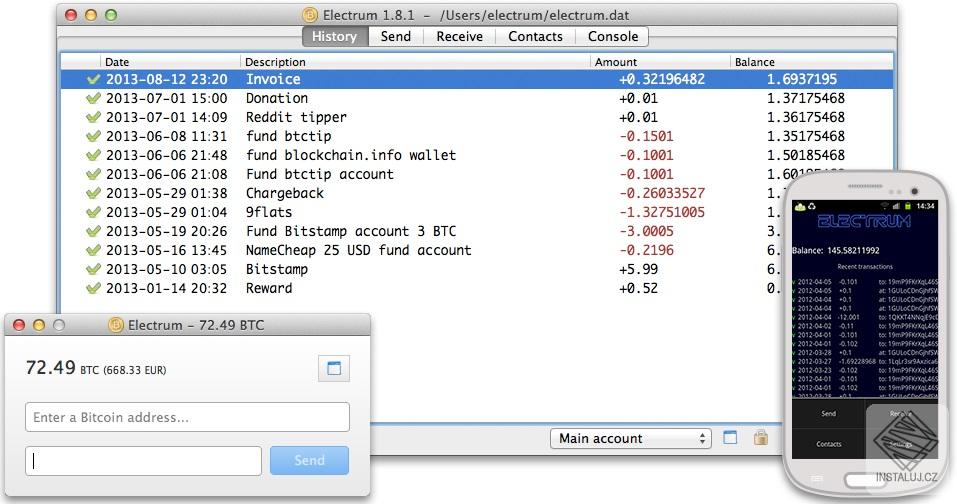Click confirmed checkmark of Reward row
This screenshot has width=957, height=504.
[x=93, y=288]
